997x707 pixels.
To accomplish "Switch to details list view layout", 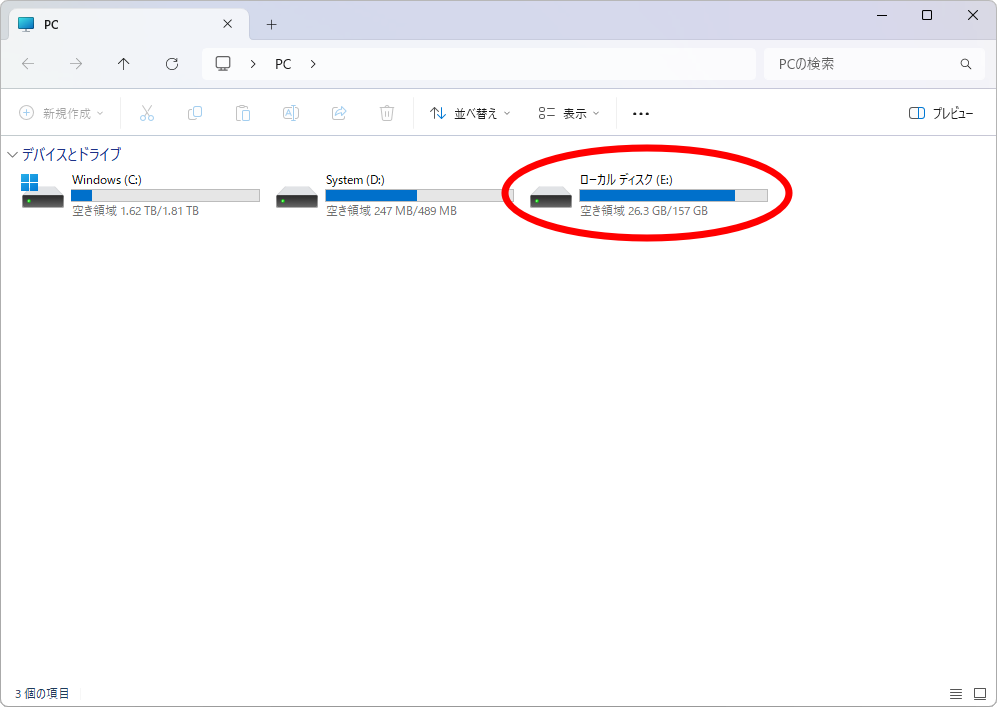I will [956, 693].
